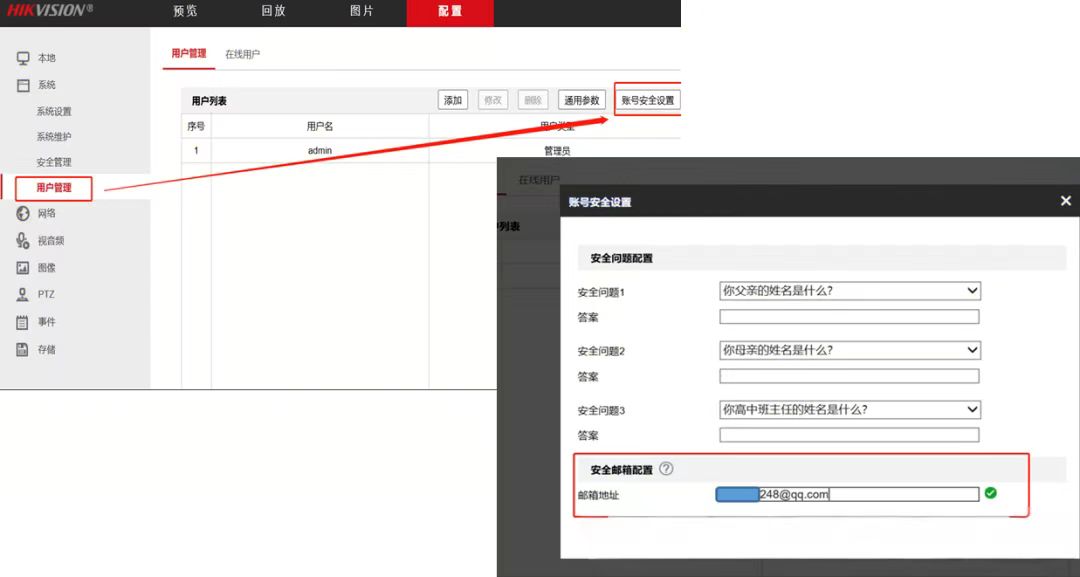This screenshot has height=577, width=1080.
Task: Click the help question mark beside 安全邮箱配置
Action: [666, 469]
